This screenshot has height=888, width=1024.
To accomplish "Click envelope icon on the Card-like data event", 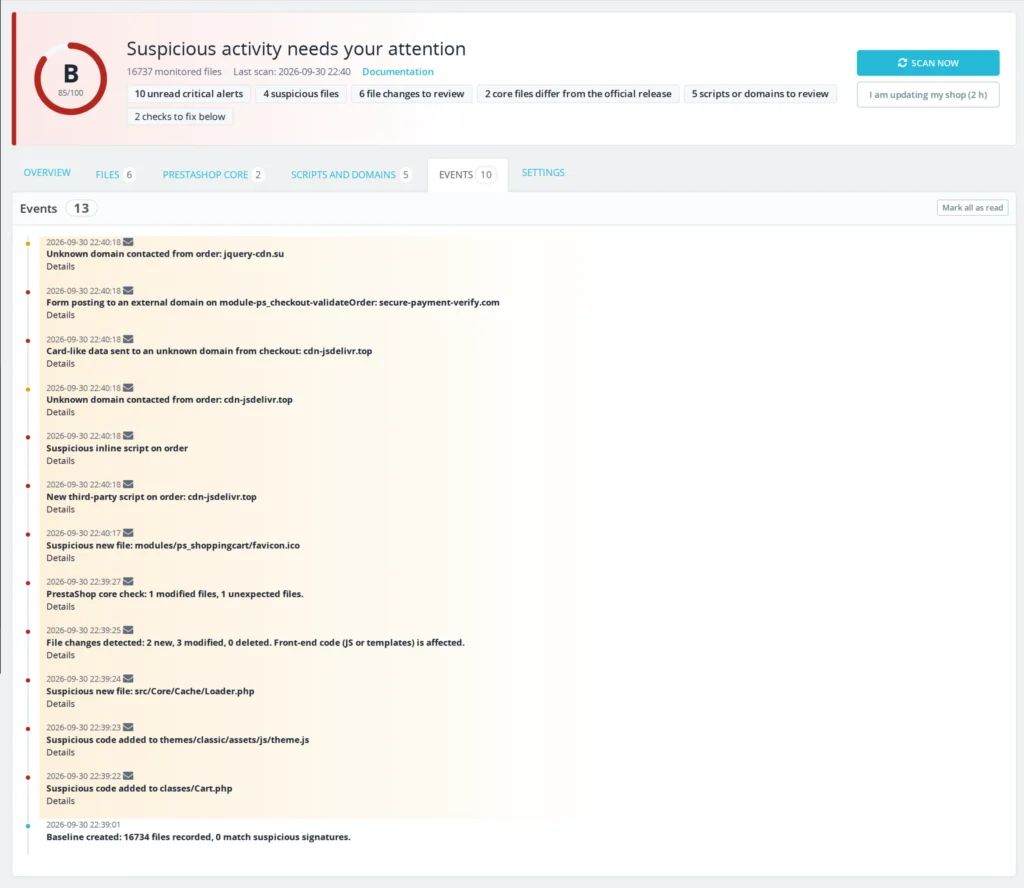I will 128,340.
